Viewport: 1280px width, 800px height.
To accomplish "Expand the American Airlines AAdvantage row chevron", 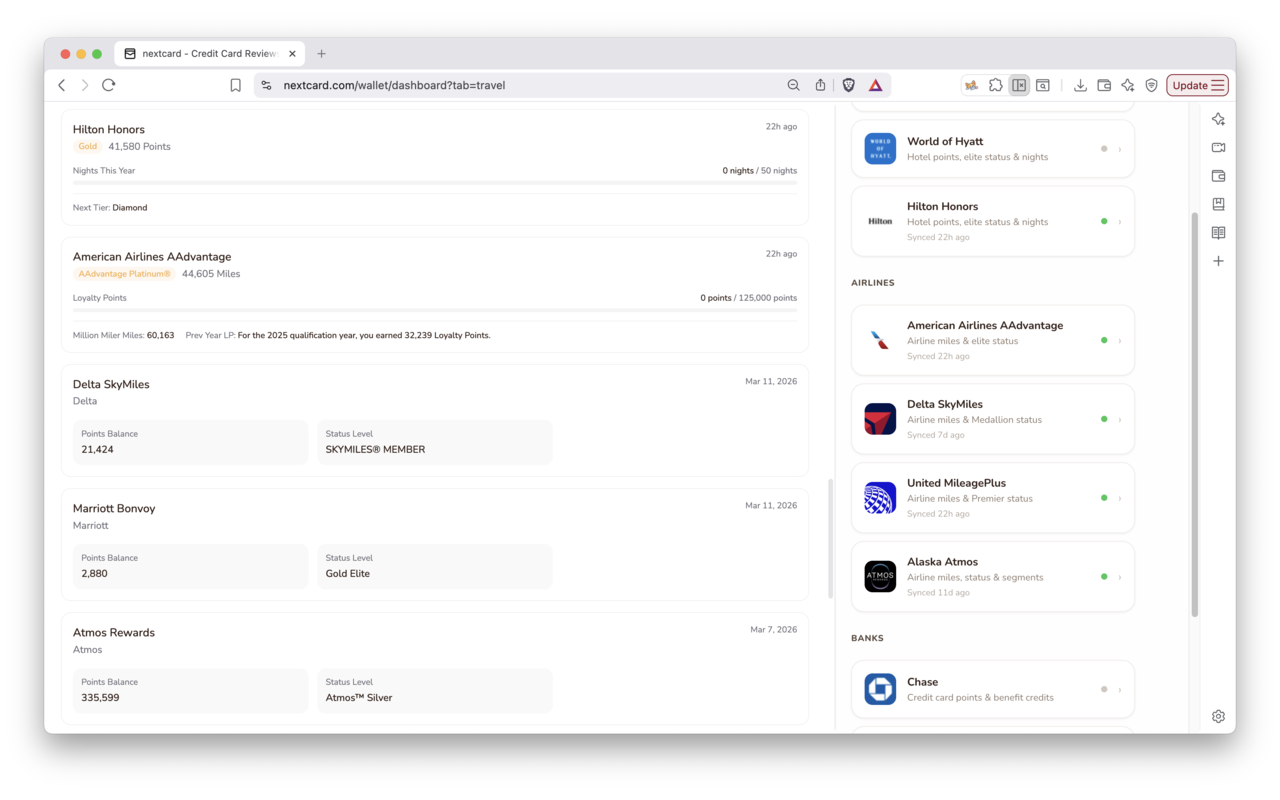I will coord(1120,340).
